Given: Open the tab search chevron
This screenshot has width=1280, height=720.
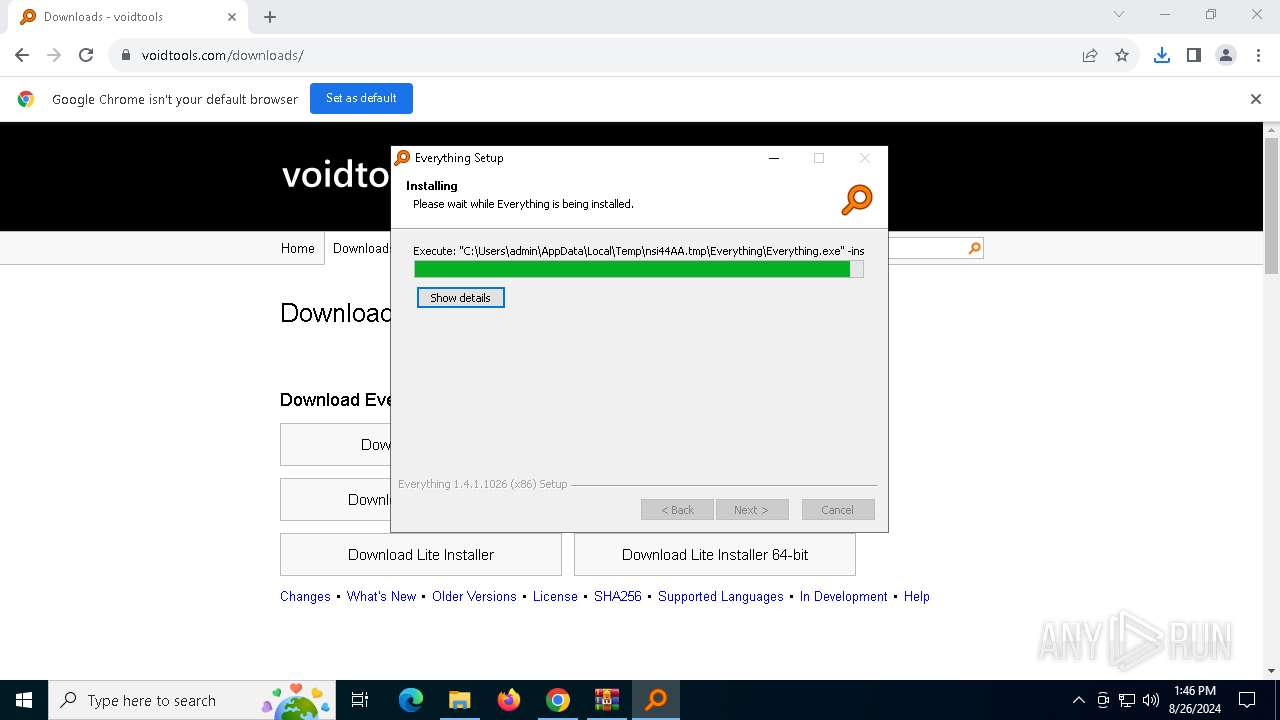Looking at the screenshot, I should pos(1119,14).
